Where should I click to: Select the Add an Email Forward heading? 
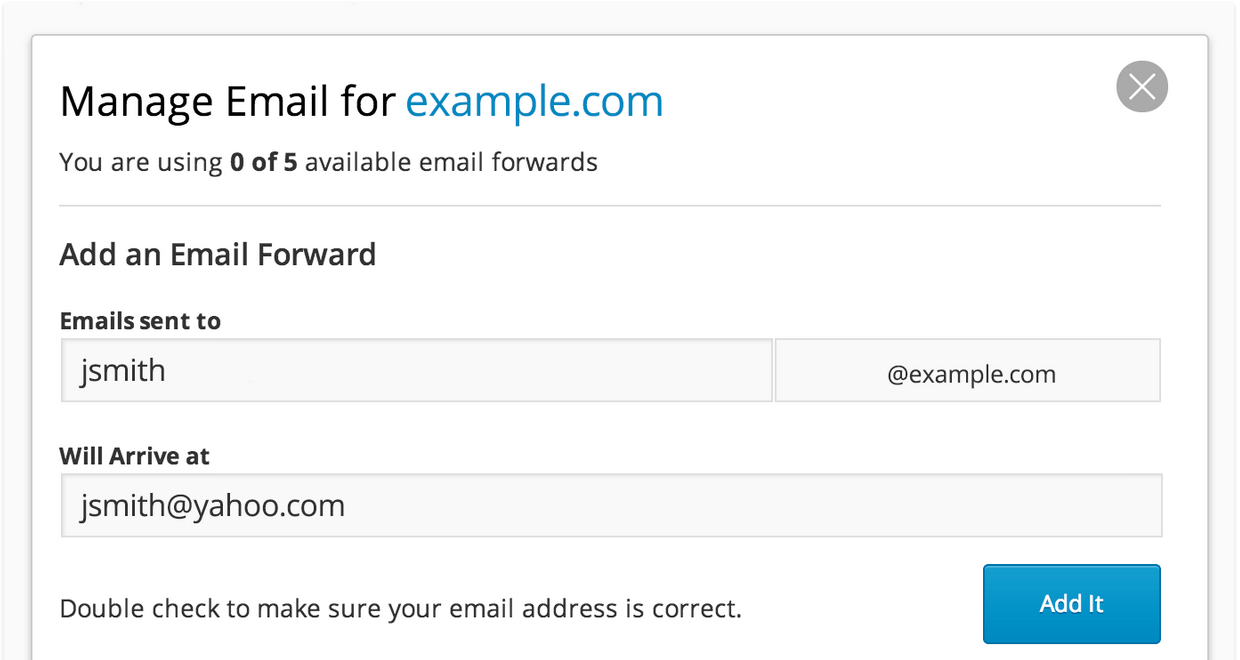tap(218, 254)
